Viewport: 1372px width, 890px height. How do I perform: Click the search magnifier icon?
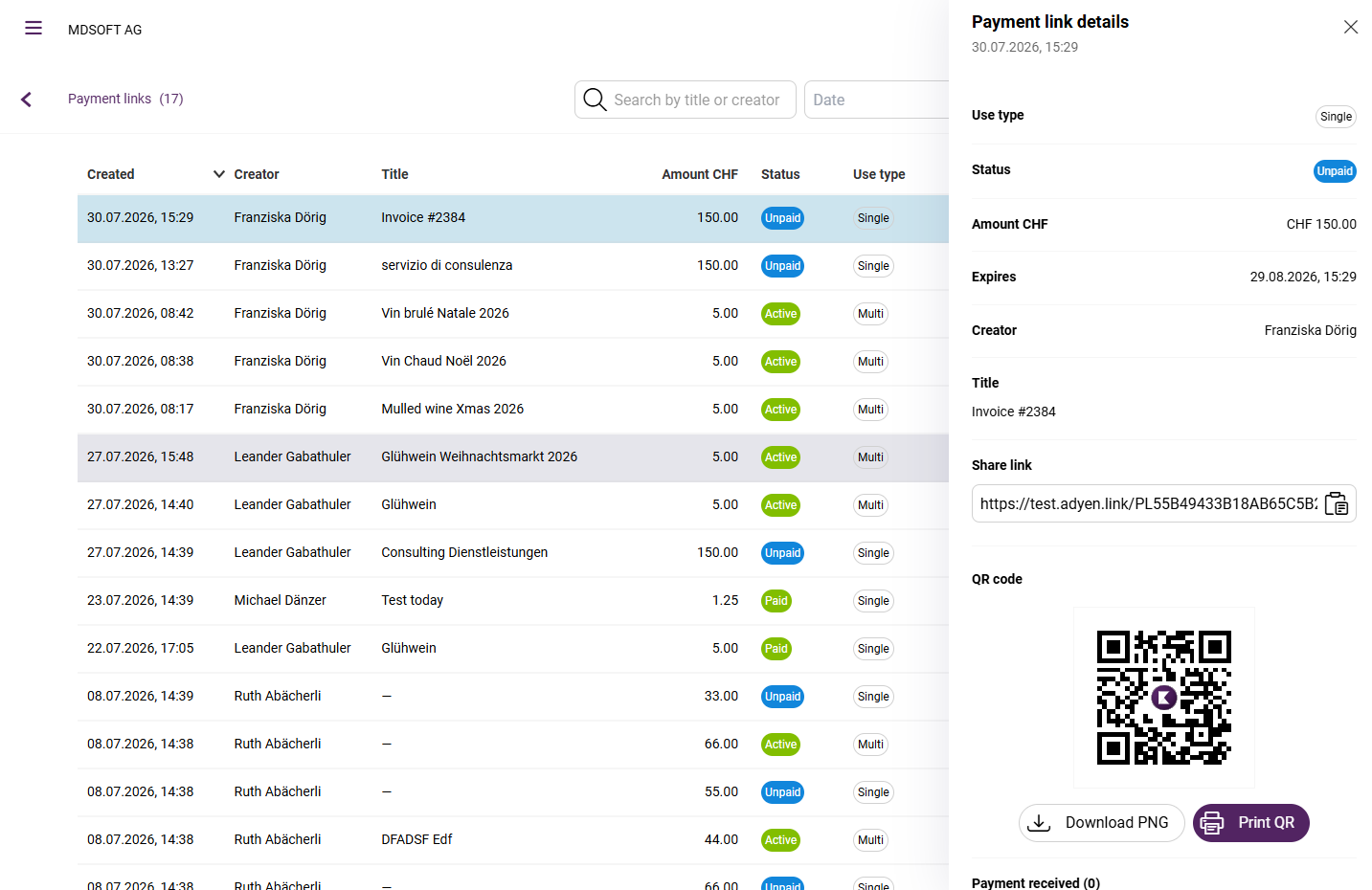595,100
